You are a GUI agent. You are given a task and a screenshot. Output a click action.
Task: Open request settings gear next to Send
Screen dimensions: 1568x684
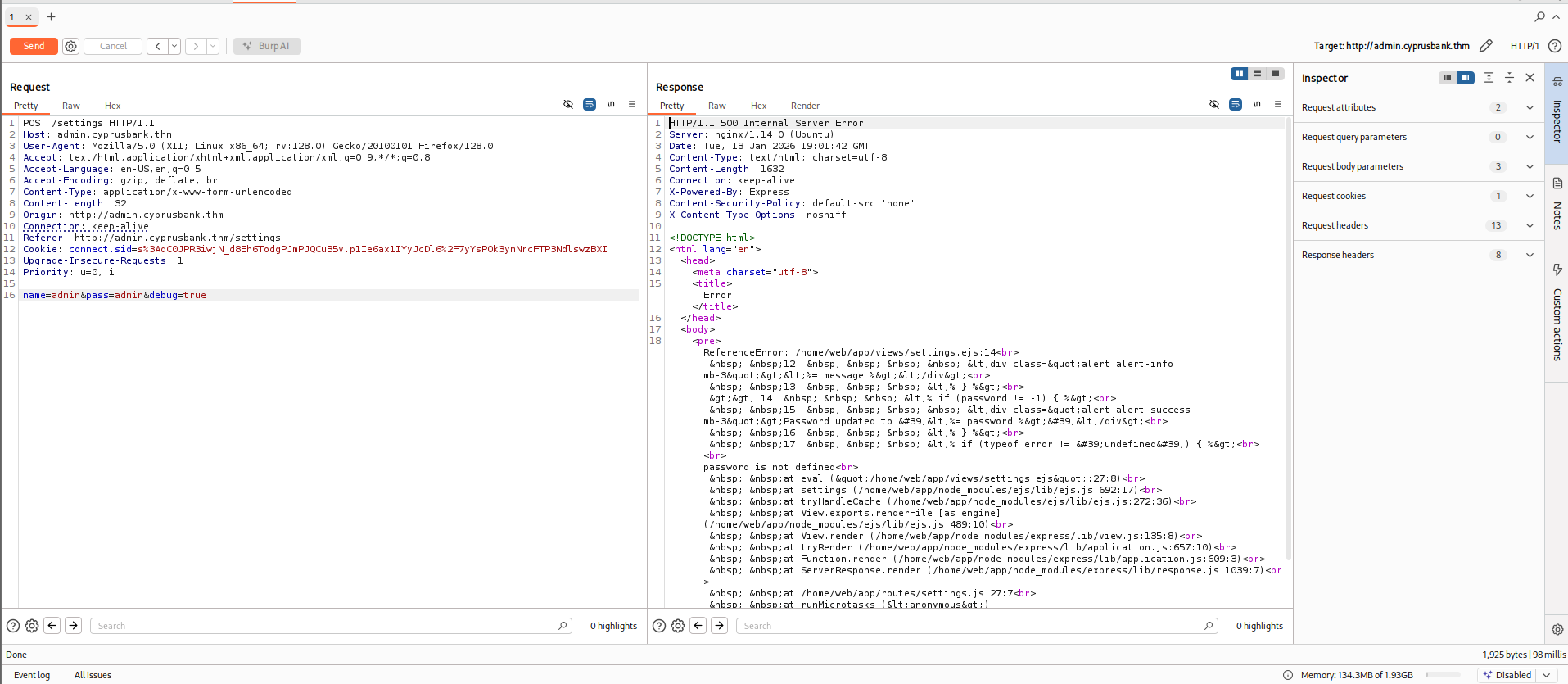click(71, 47)
